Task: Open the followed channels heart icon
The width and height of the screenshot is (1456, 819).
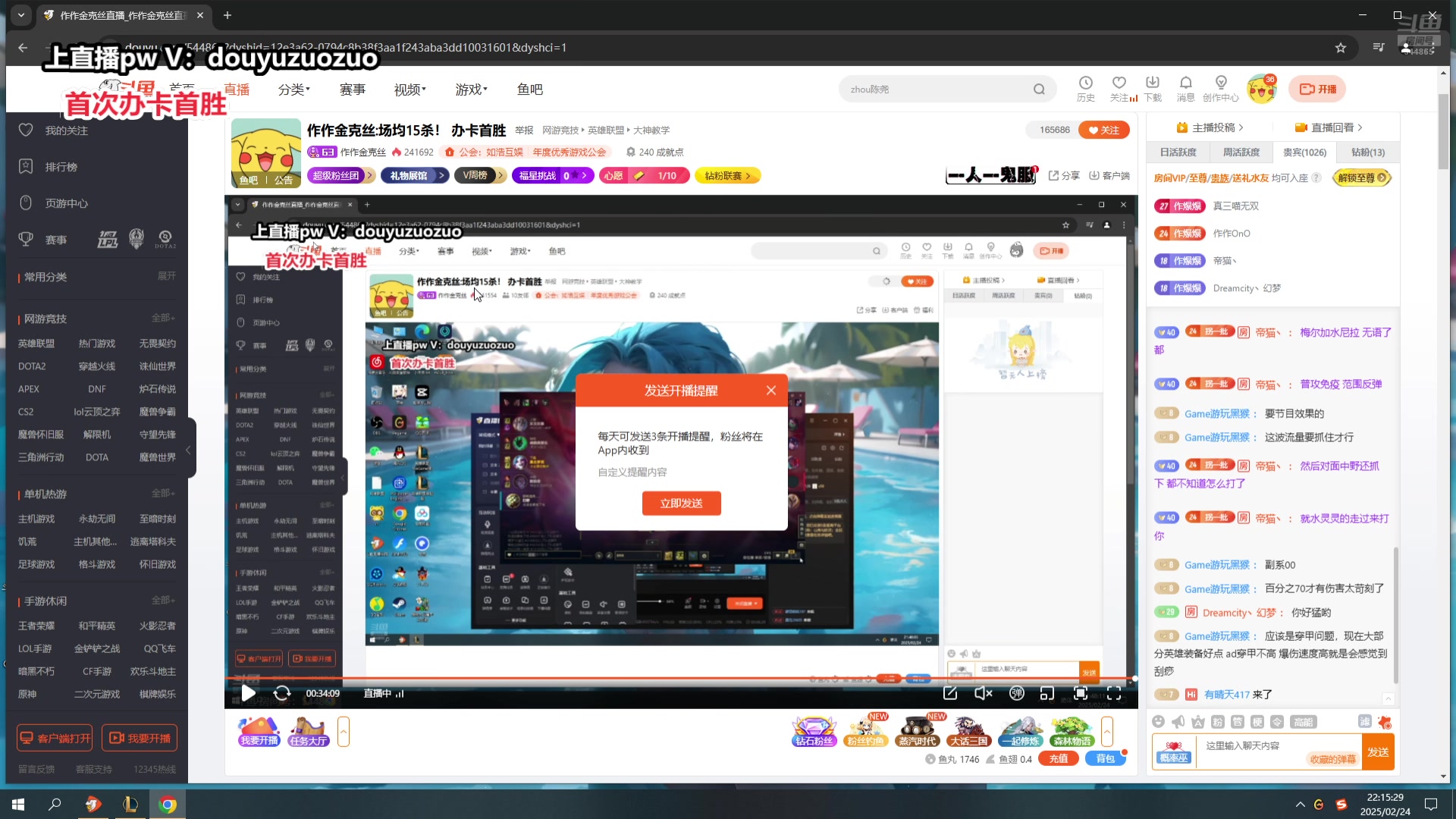Action: tap(1119, 89)
